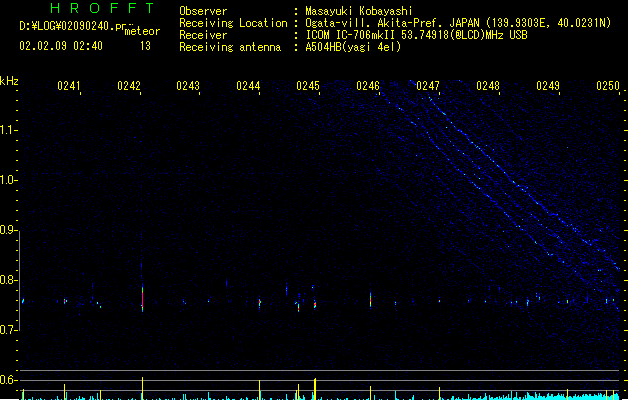The height and width of the screenshot is (400, 629).
Task: Click the 0.6 kHz axis label
Action: pyautogui.click(x=8, y=380)
